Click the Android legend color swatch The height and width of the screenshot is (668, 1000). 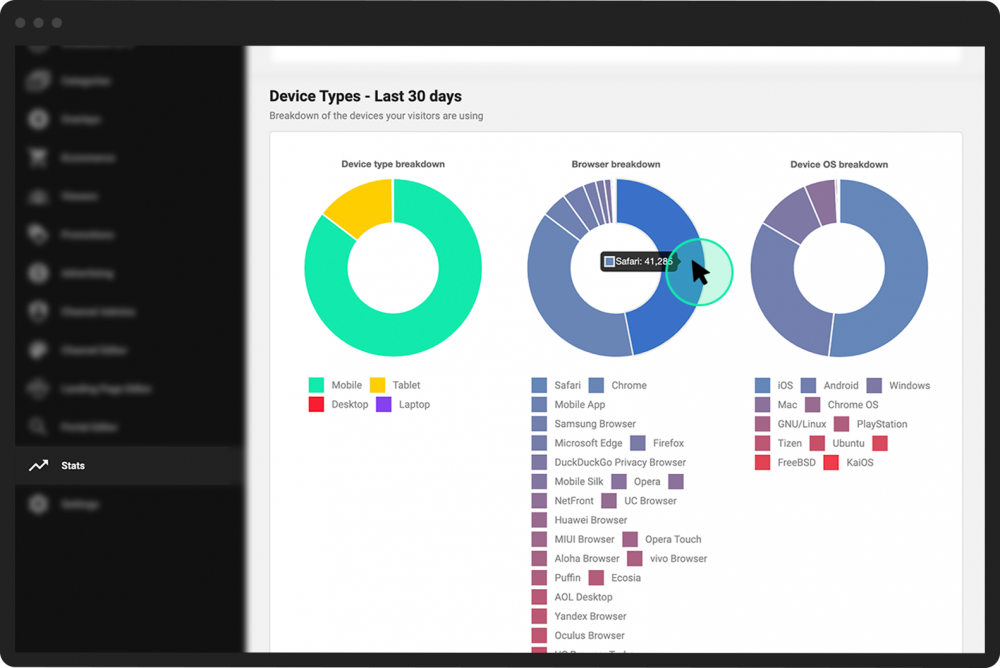click(x=809, y=385)
